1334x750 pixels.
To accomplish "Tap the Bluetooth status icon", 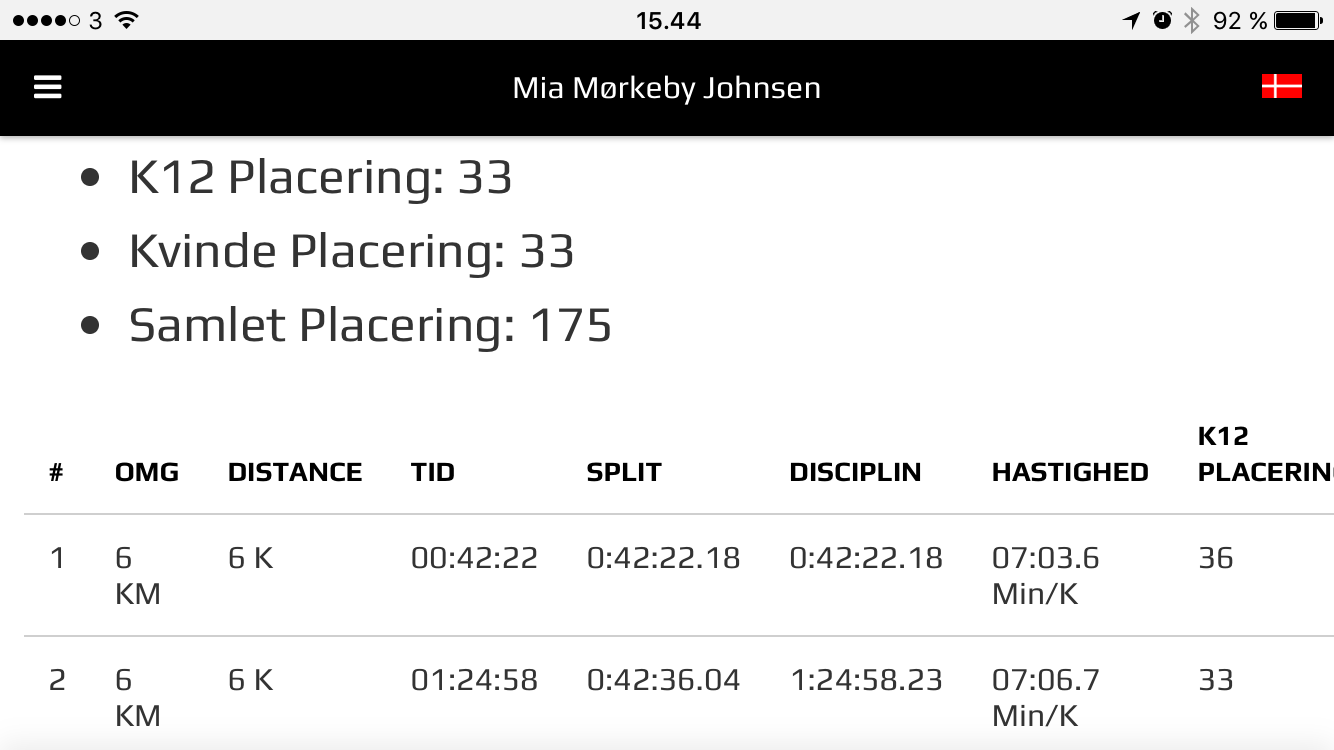I will coord(1191,20).
